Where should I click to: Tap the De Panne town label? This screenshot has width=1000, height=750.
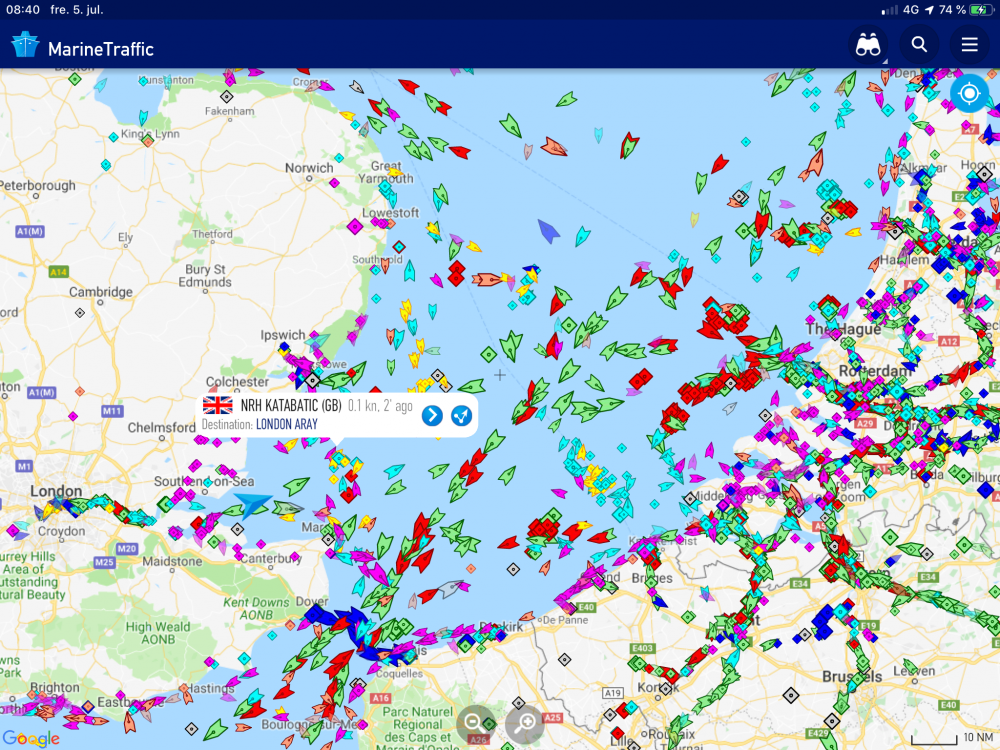point(565,619)
